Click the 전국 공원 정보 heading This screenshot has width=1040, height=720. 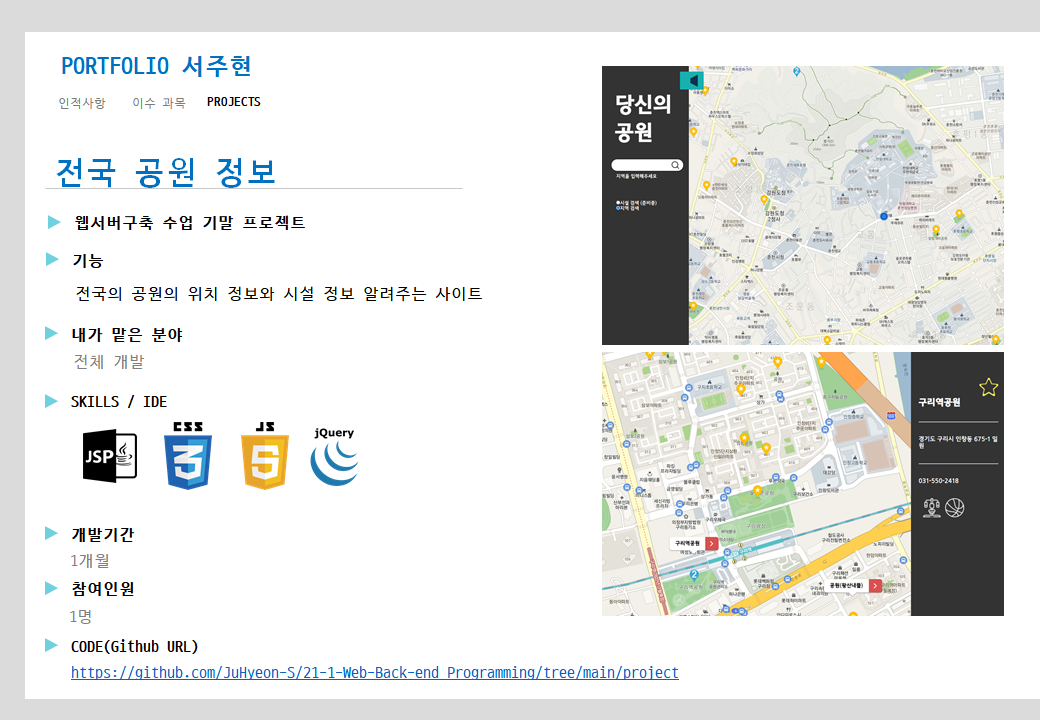(166, 172)
